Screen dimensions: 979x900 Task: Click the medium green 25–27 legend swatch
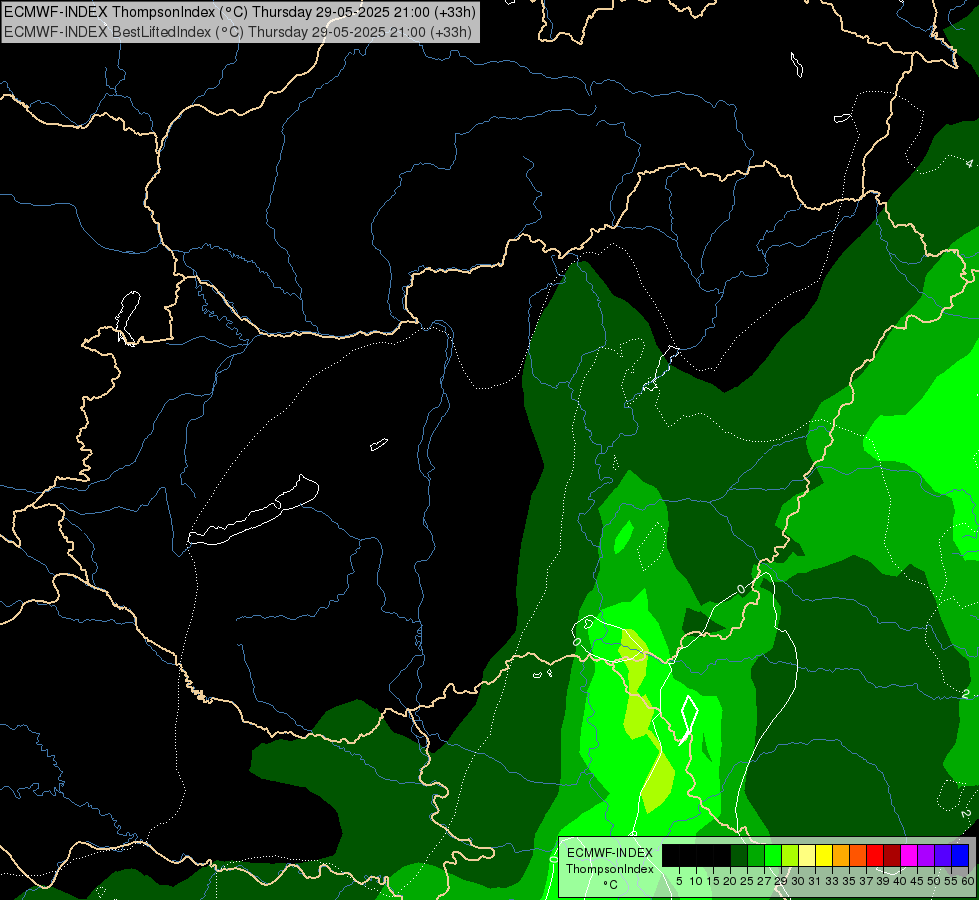point(755,855)
